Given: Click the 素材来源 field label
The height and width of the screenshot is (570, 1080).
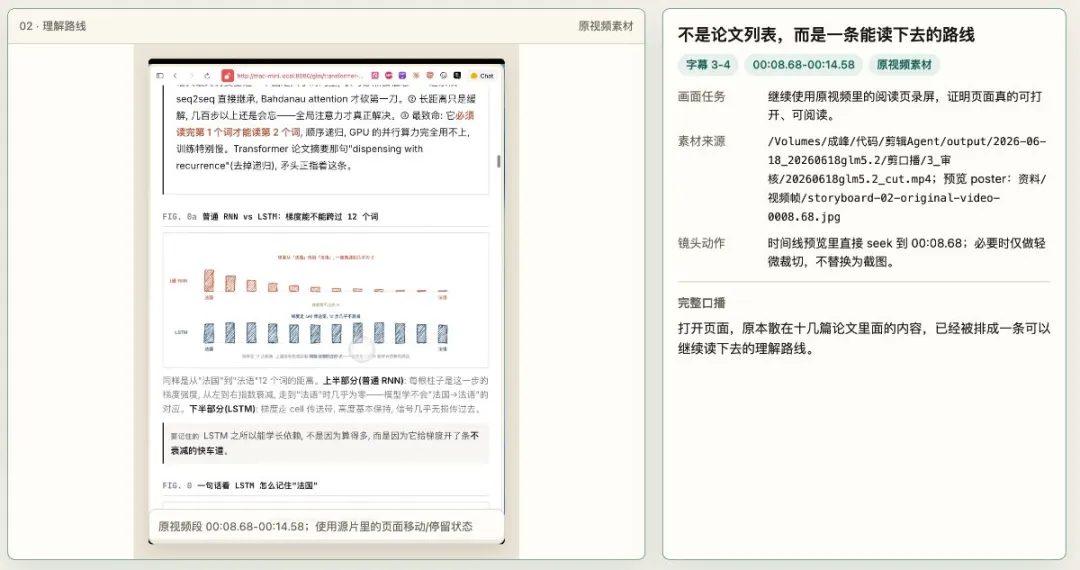Looking at the screenshot, I should pos(701,142).
